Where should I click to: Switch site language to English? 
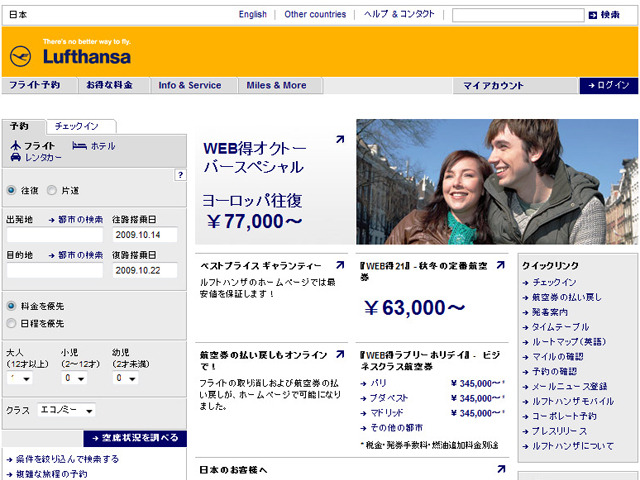pyautogui.click(x=253, y=14)
